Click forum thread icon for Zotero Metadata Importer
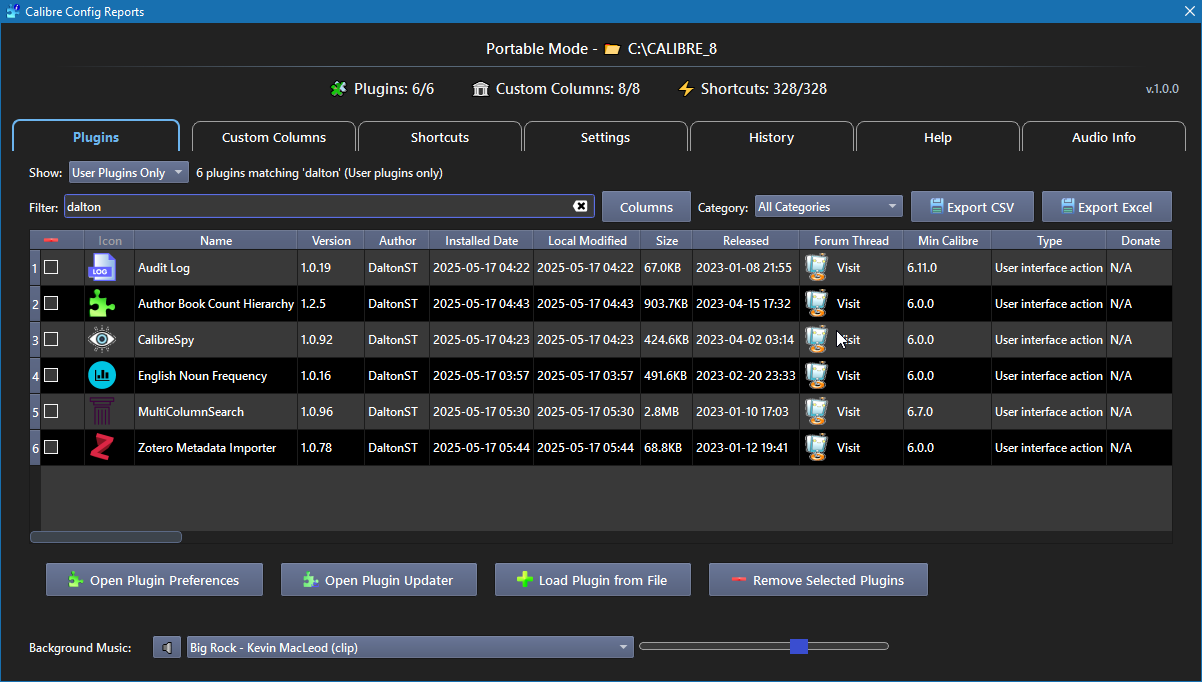 [817, 447]
